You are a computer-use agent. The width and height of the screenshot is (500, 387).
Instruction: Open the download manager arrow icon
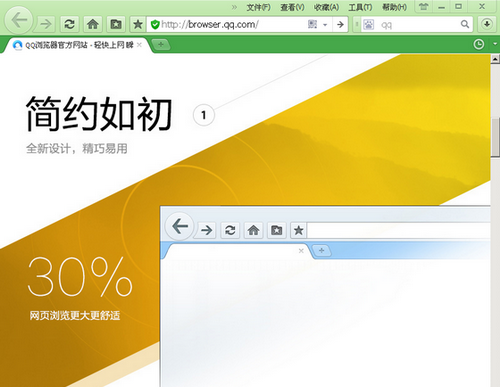[x=487, y=24]
